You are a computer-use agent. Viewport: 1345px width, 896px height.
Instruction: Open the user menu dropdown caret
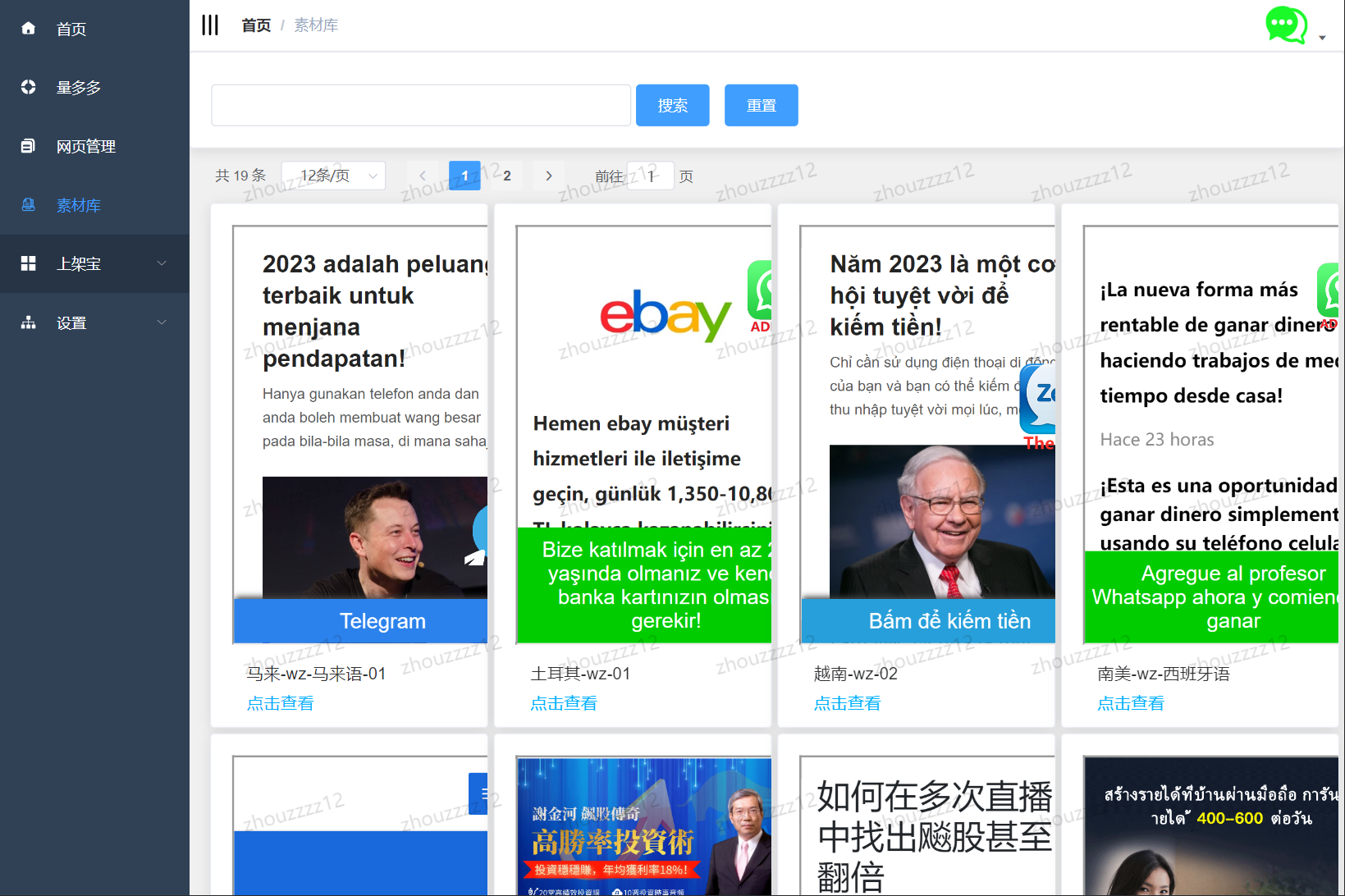tap(1322, 38)
